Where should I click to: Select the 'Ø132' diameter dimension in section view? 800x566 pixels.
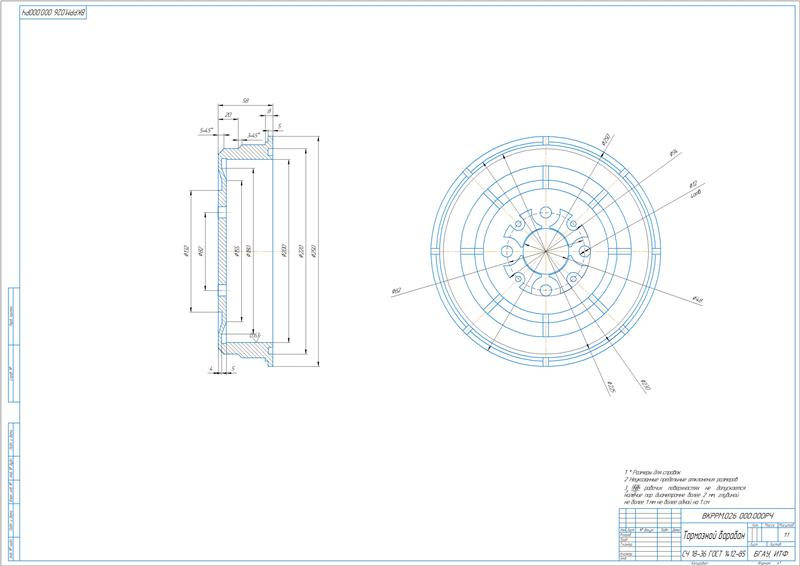click(186, 251)
